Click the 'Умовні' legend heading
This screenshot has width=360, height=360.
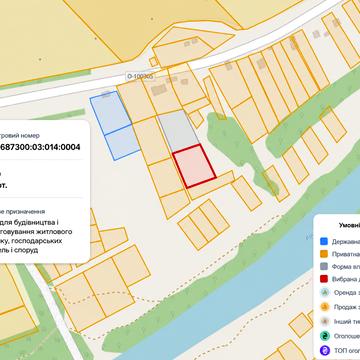coord(349,225)
